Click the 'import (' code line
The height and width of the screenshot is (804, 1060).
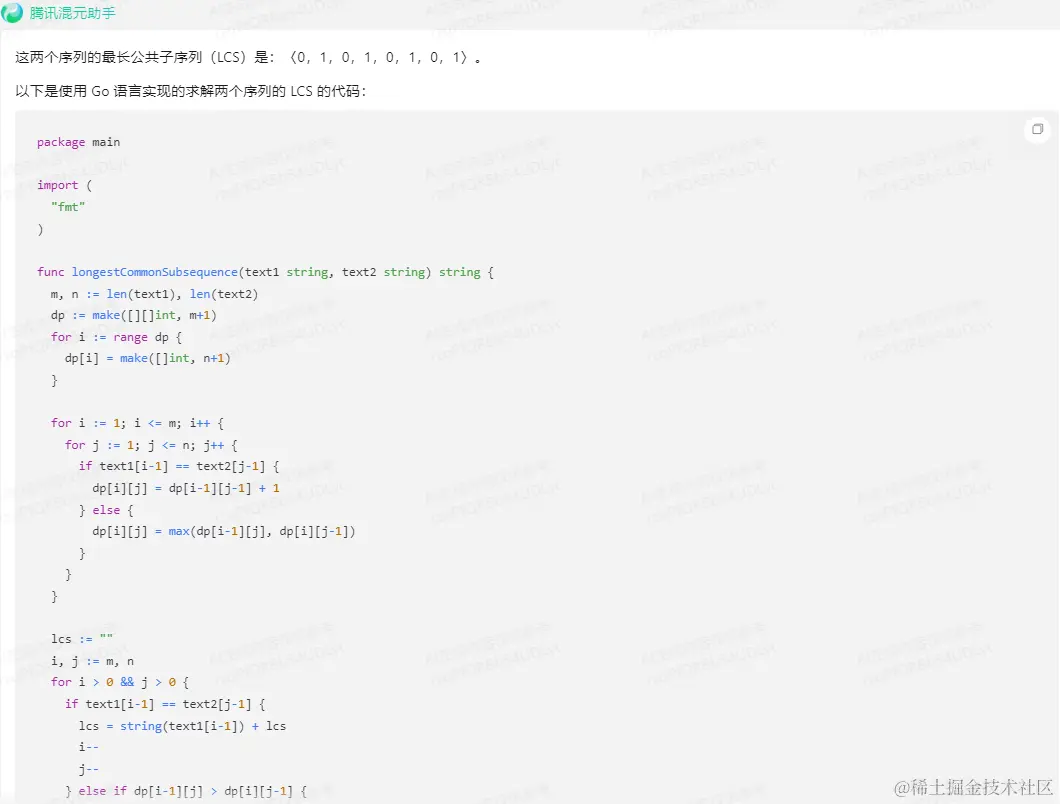pos(64,185)
